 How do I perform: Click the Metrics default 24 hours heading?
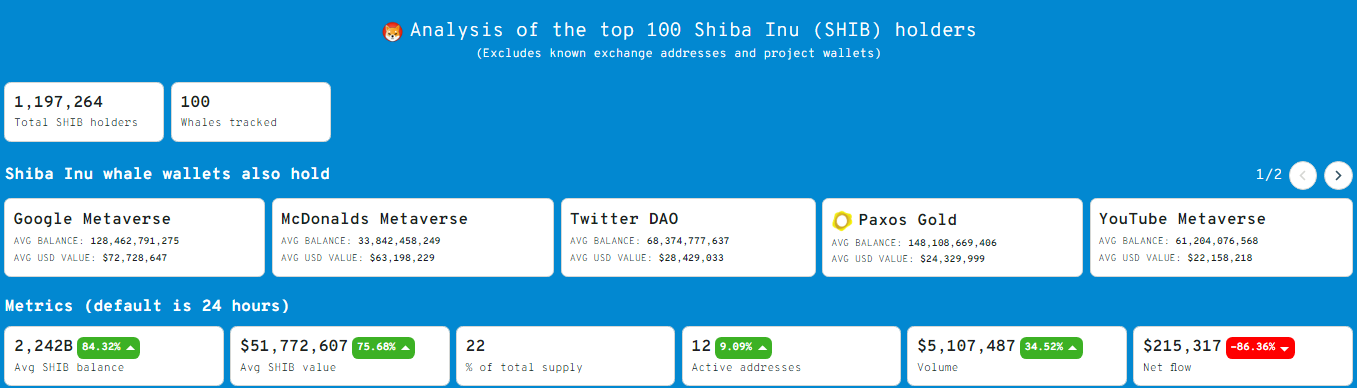148,305
